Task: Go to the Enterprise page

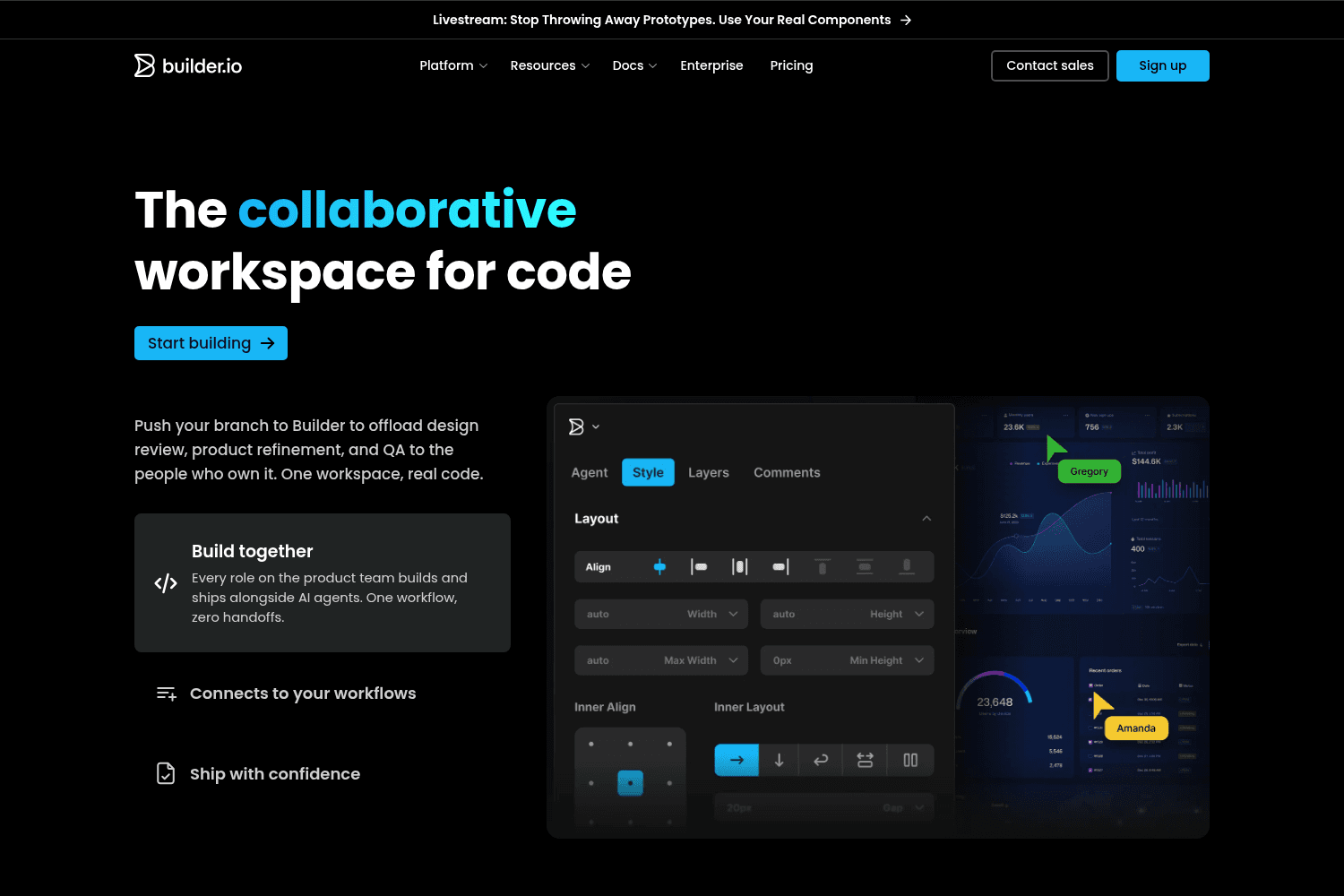Action: 711,65
